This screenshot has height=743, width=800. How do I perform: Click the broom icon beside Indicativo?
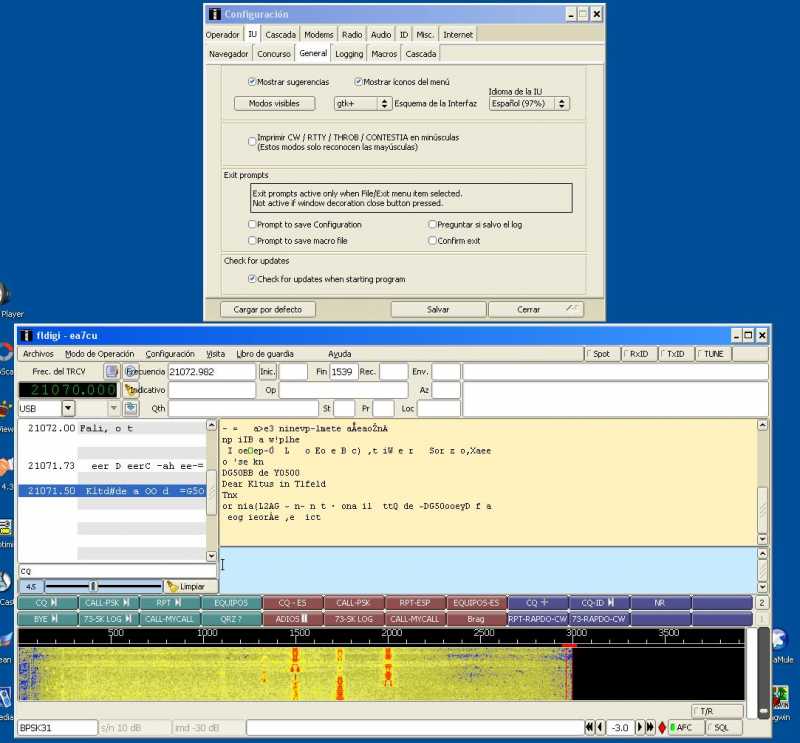point(130,390)
